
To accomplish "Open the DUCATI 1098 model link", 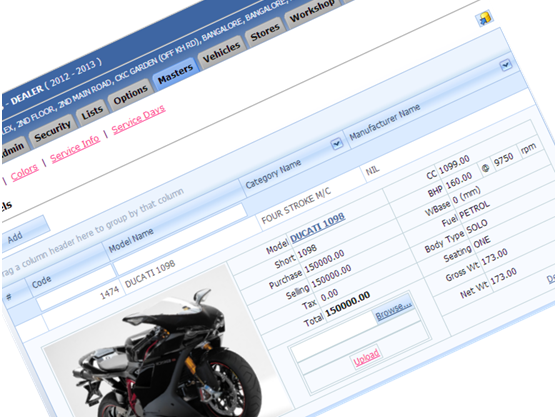I will coord(317,227).
